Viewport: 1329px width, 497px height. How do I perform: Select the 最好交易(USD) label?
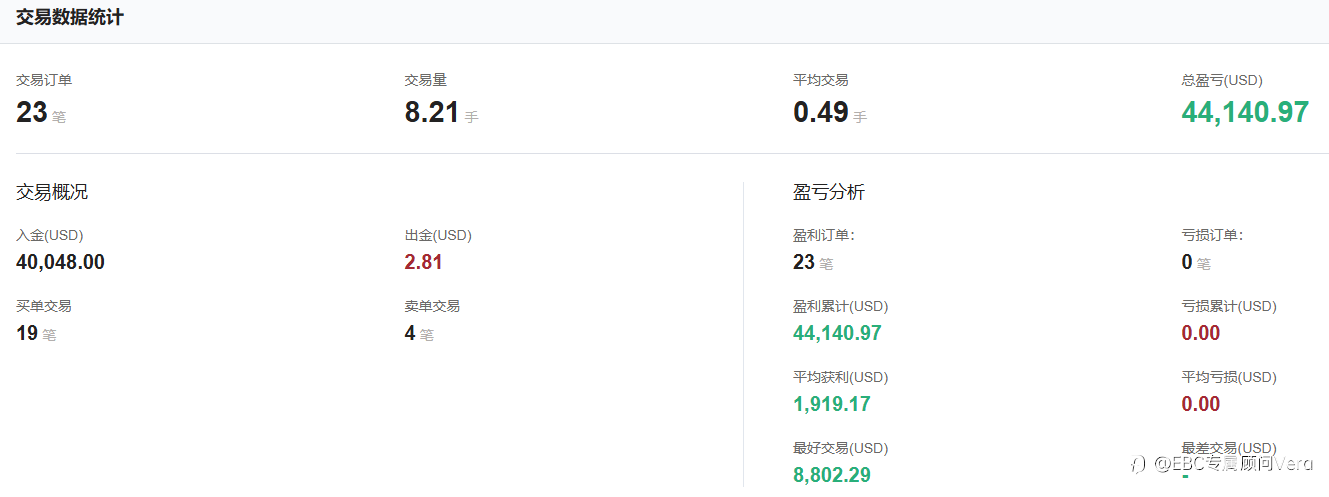click(x=840, y=448)
